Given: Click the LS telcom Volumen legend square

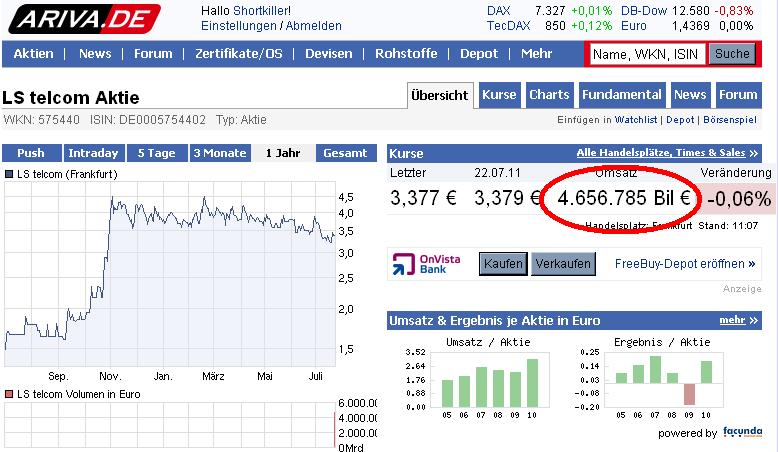Looking at the screenshot, I should pos(8,394).
